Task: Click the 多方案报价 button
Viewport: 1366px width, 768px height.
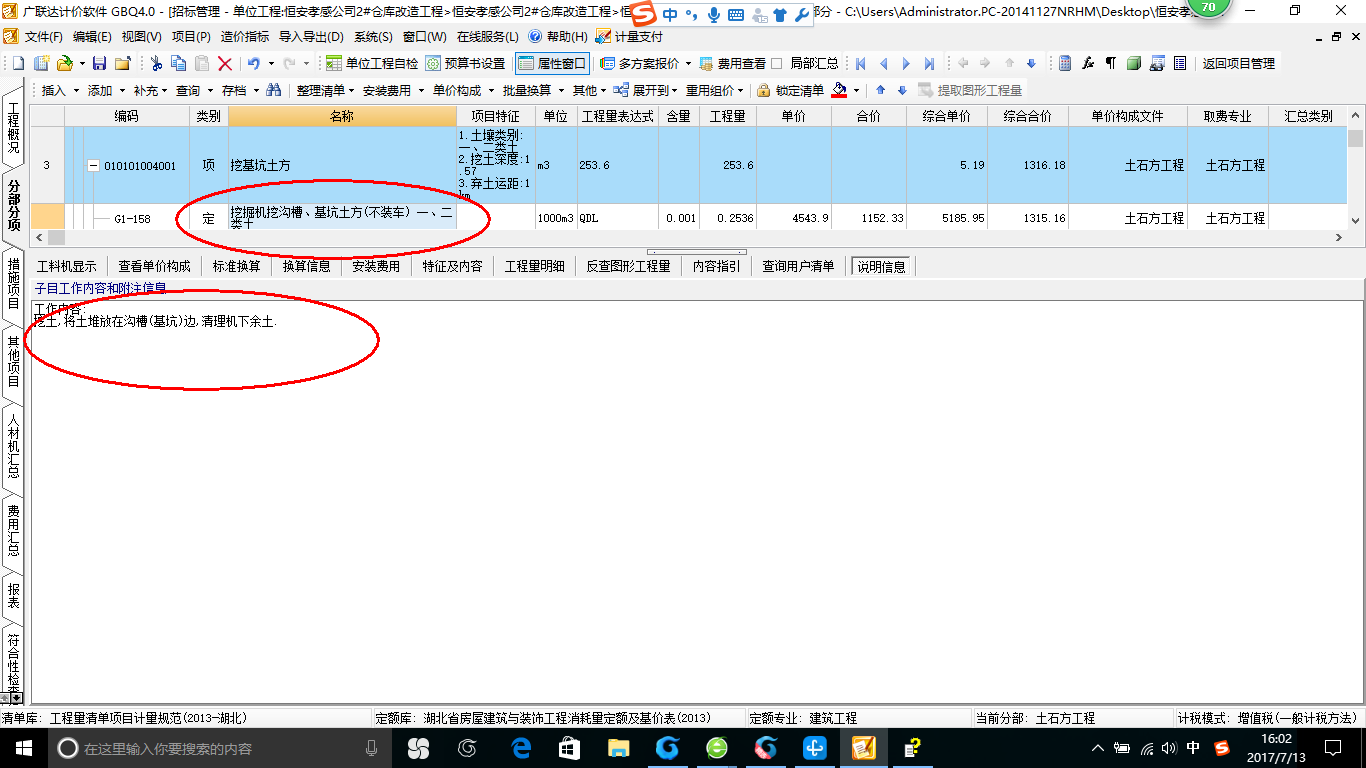Action: tap(645, 63)
